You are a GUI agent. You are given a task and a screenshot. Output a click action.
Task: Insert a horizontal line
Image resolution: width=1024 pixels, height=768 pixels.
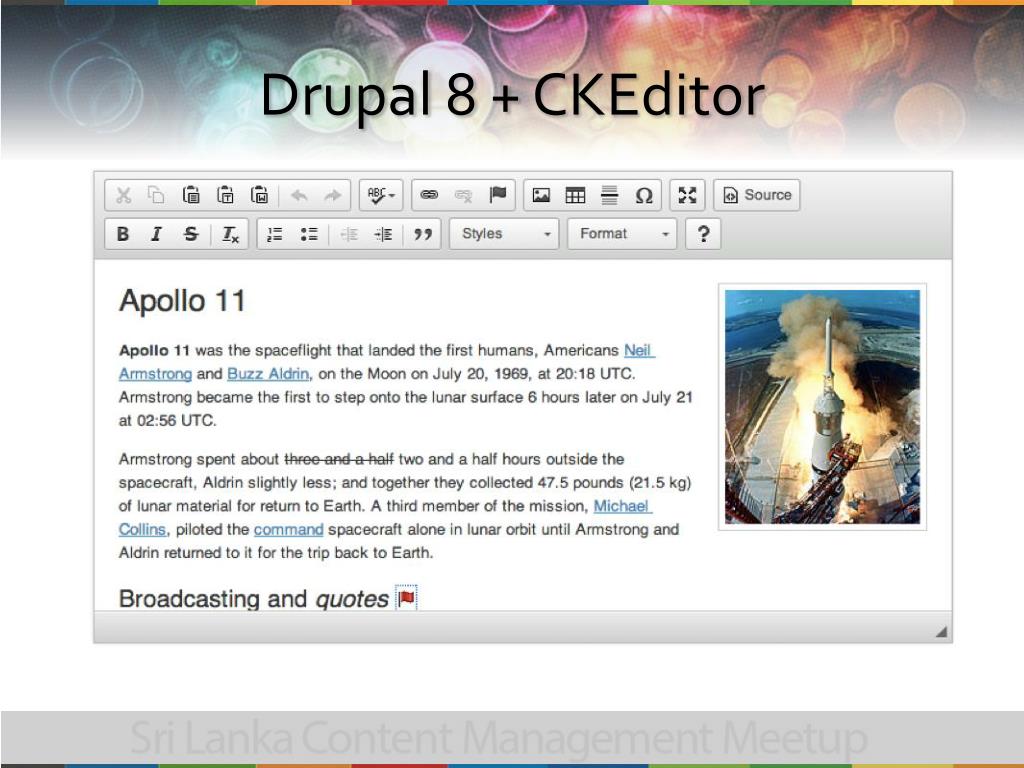pyautogui.click(x=609, y=195)
